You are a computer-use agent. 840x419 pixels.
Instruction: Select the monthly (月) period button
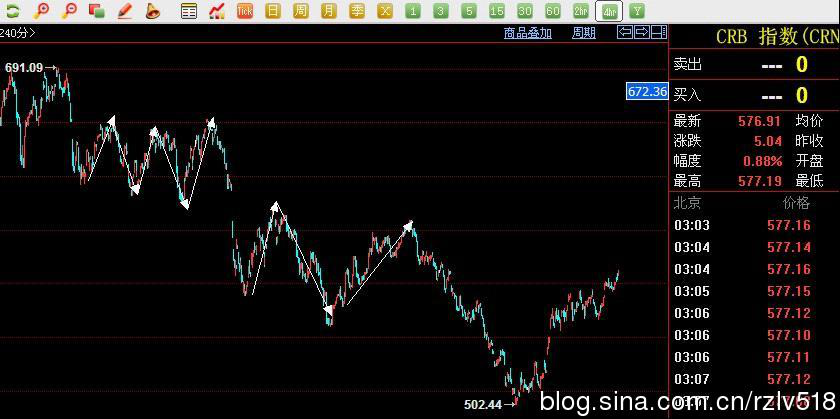[x=329, y=11]
